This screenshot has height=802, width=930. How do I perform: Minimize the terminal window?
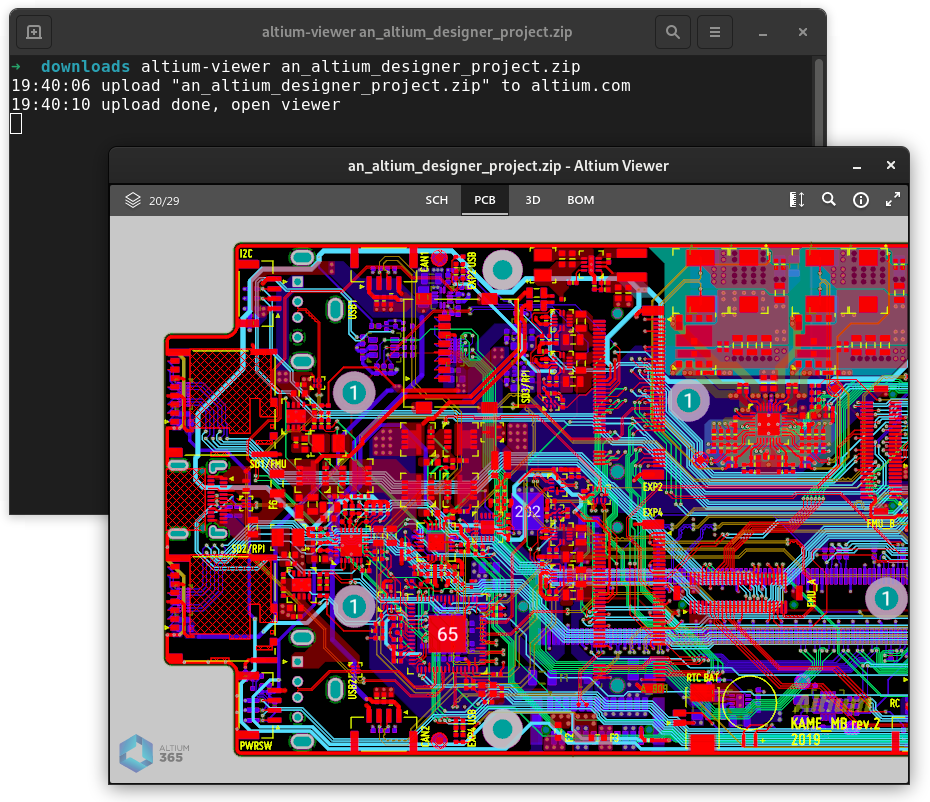(x=763, y=33)
